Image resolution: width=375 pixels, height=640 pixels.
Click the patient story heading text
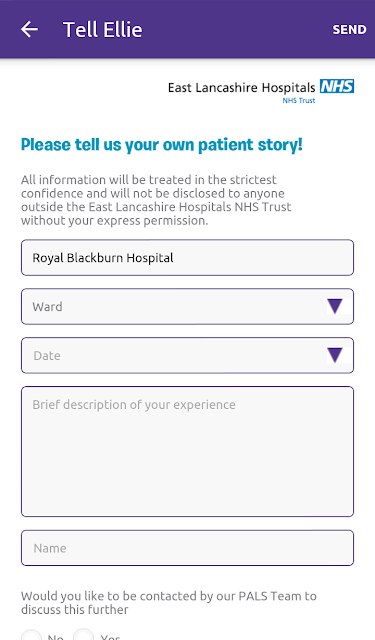[x=162, y=145]
